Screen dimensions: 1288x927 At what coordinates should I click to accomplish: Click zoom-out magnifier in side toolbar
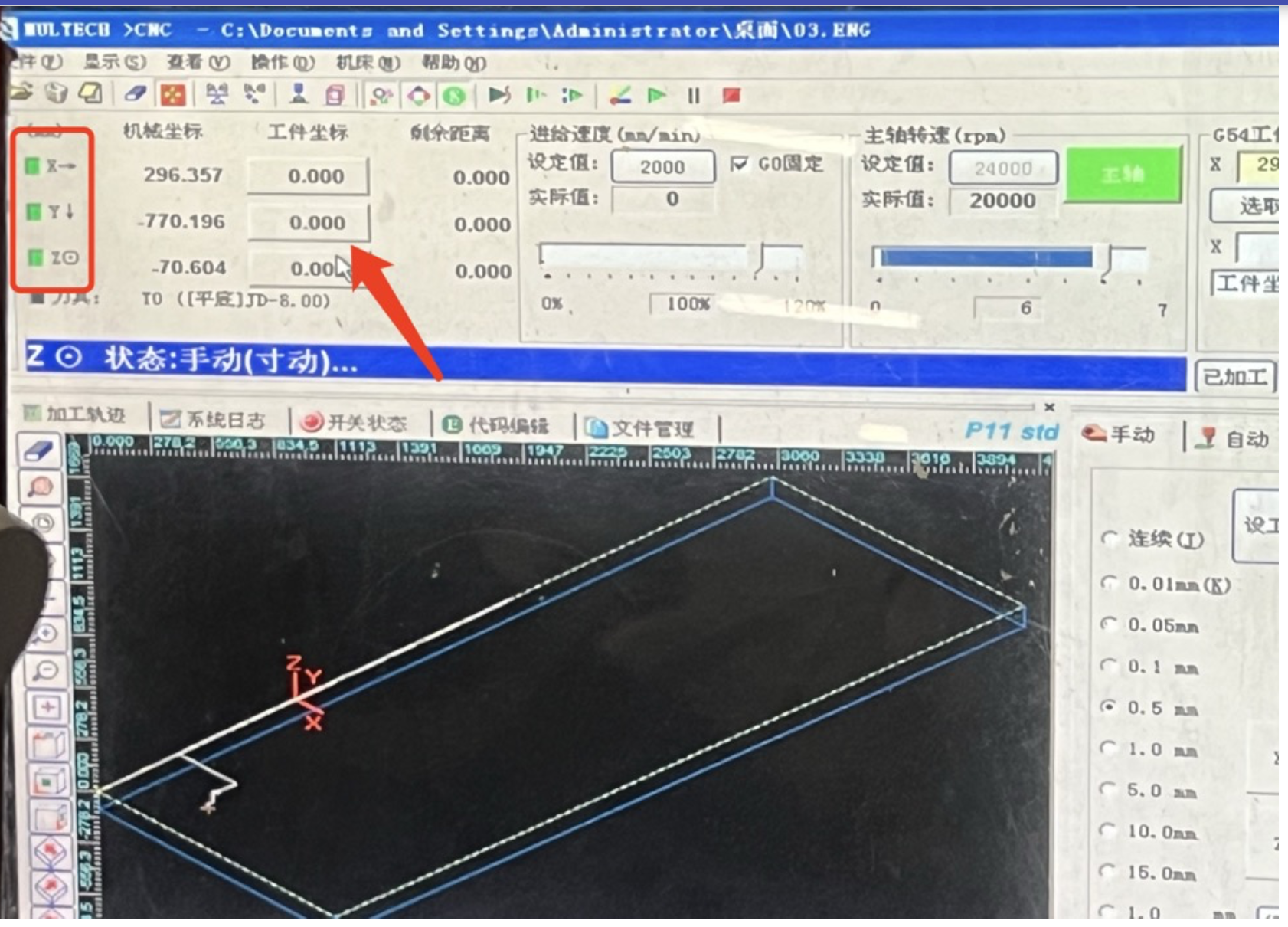(x=46, y=671)
